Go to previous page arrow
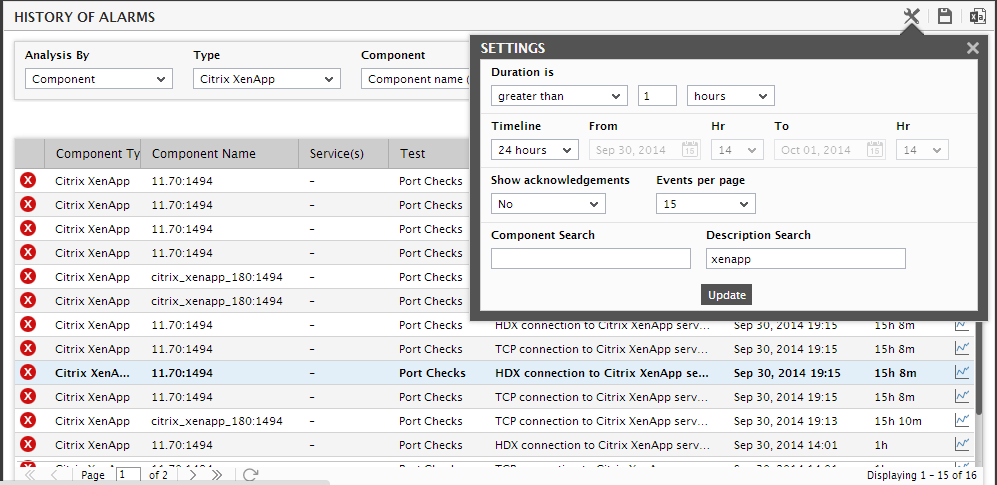The height and width of the screenshot is (485, 997). click(55, 475)
